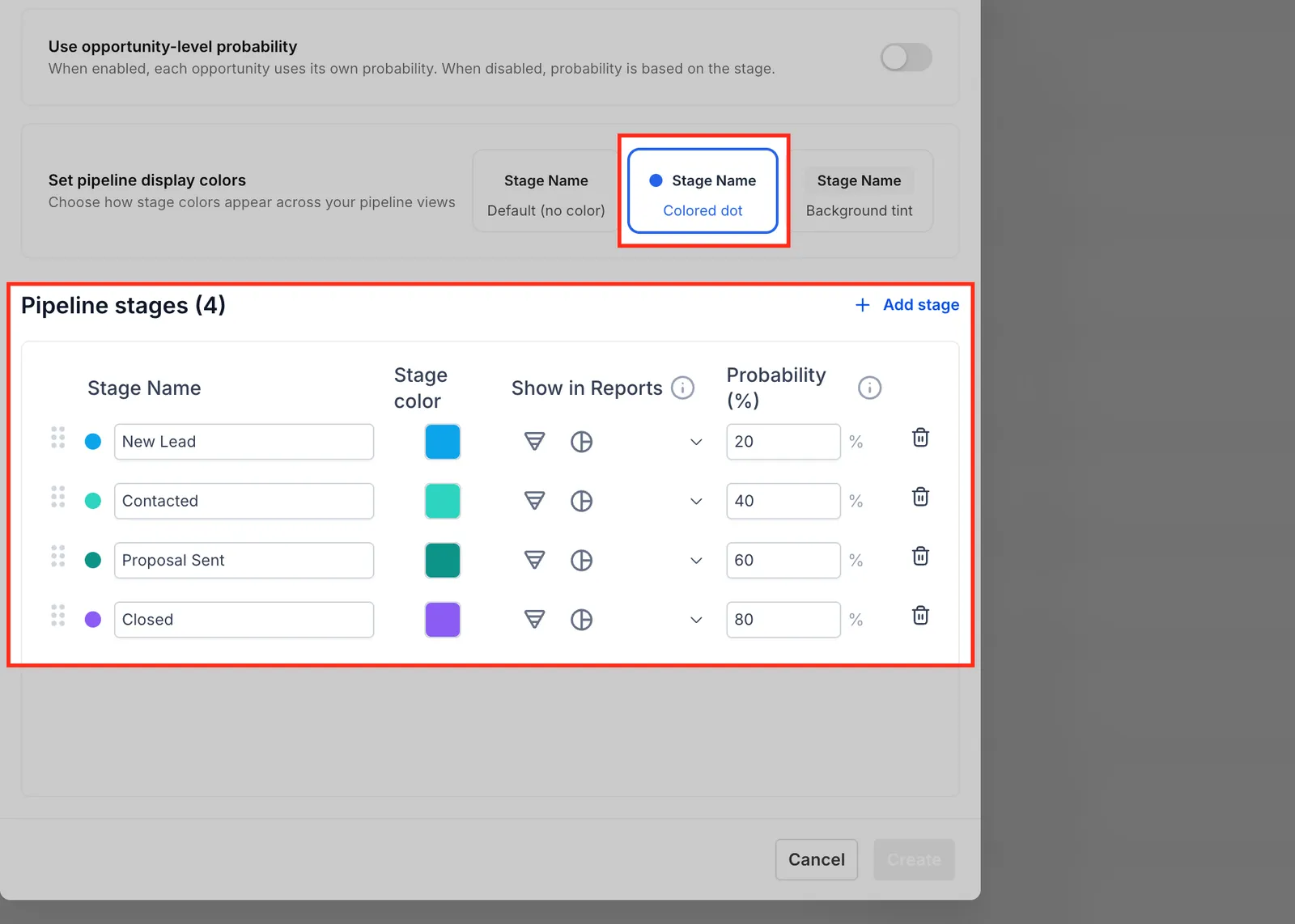Expand the reports dropdown for Closed
Screen dimensions: 1295x924
[x=696, y=620]
